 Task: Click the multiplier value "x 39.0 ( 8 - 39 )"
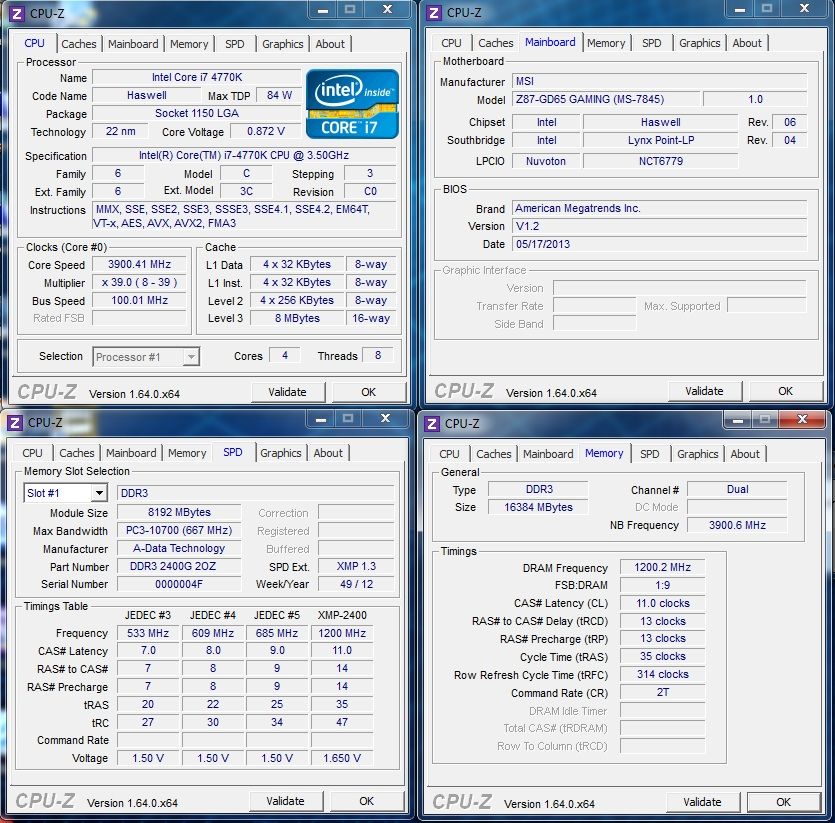140,282
